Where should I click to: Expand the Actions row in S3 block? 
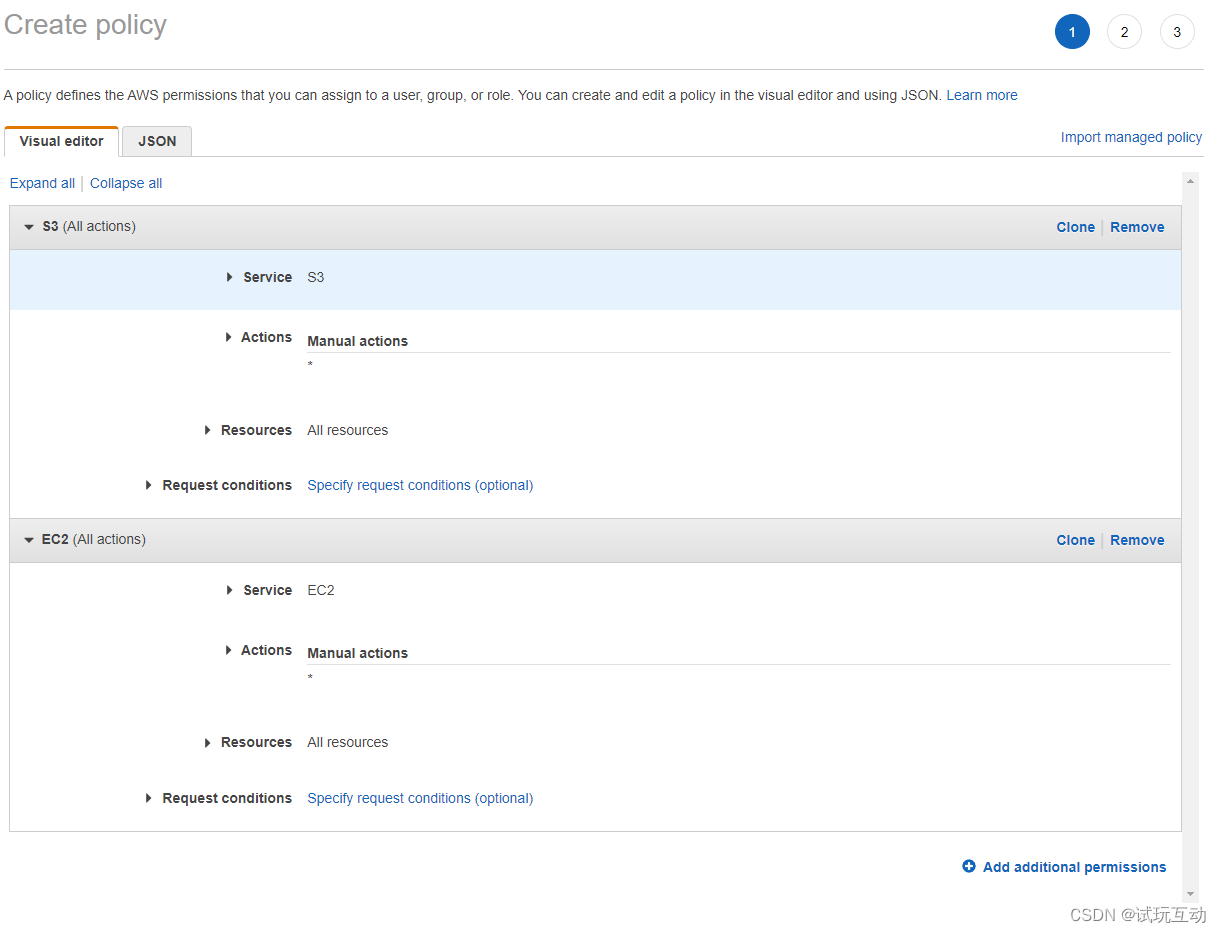tap(228, 338)
